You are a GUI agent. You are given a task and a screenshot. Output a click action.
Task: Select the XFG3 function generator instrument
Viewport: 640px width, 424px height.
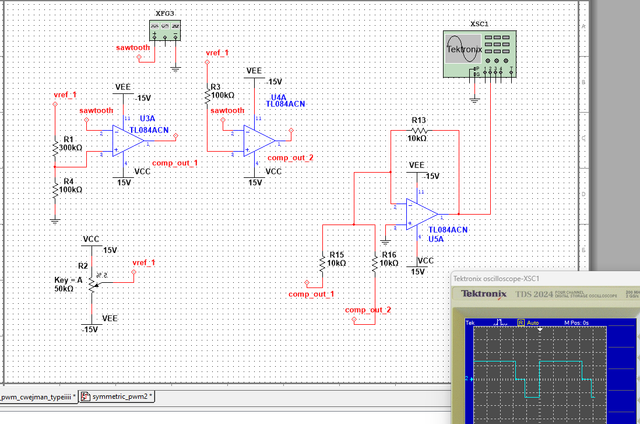(165, 31)
